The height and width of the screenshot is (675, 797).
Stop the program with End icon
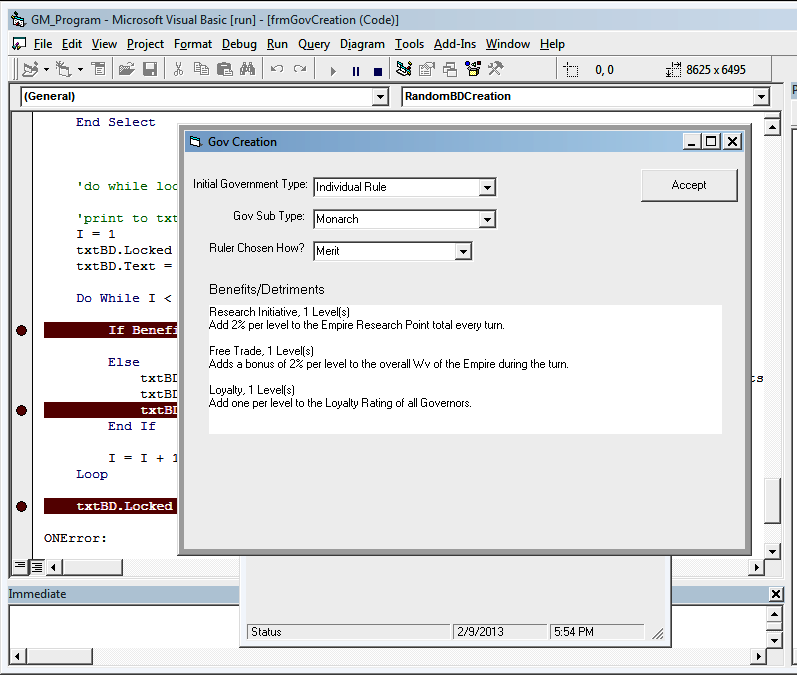tap(377, 70)
